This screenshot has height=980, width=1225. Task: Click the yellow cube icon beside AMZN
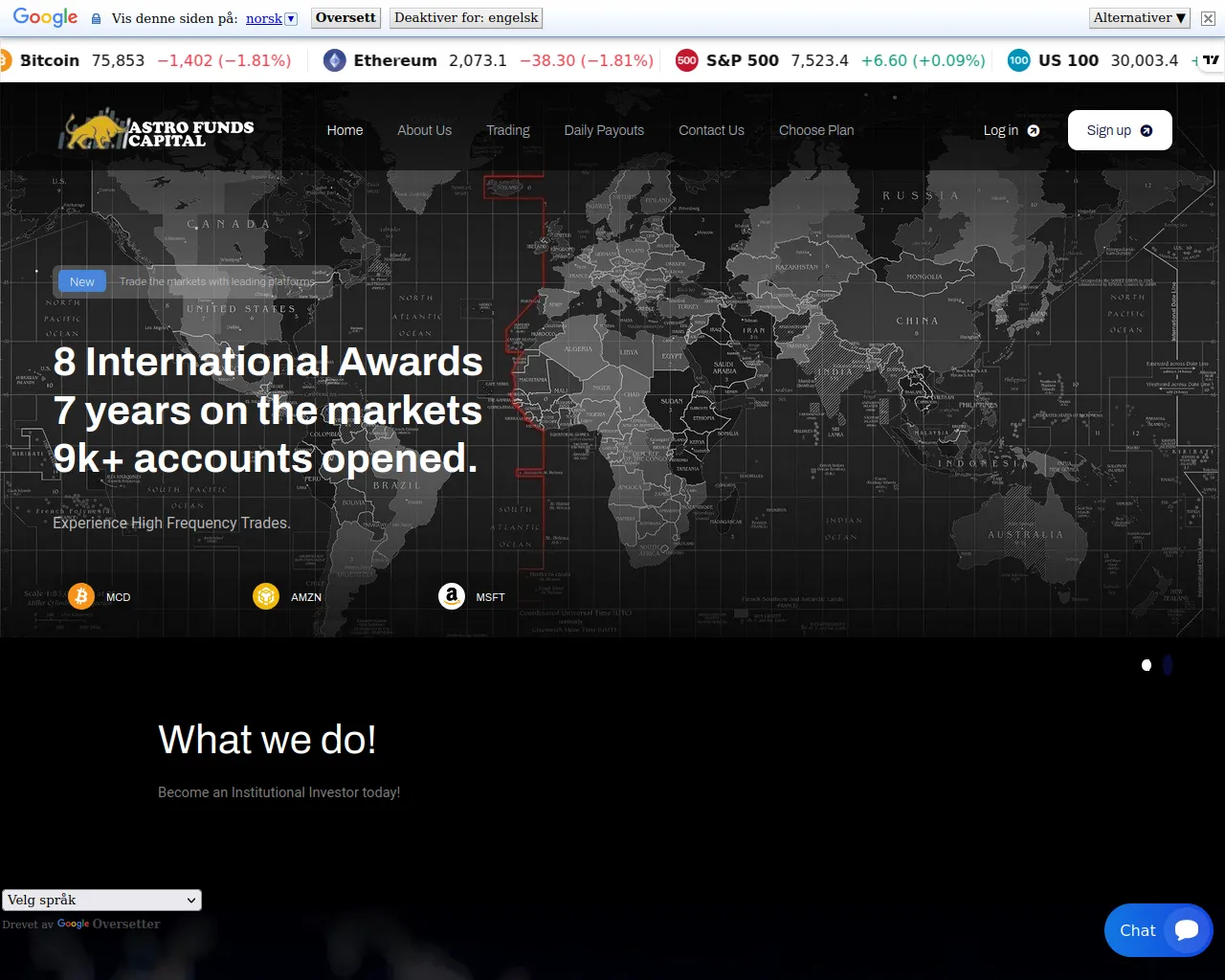click(266, 596)
